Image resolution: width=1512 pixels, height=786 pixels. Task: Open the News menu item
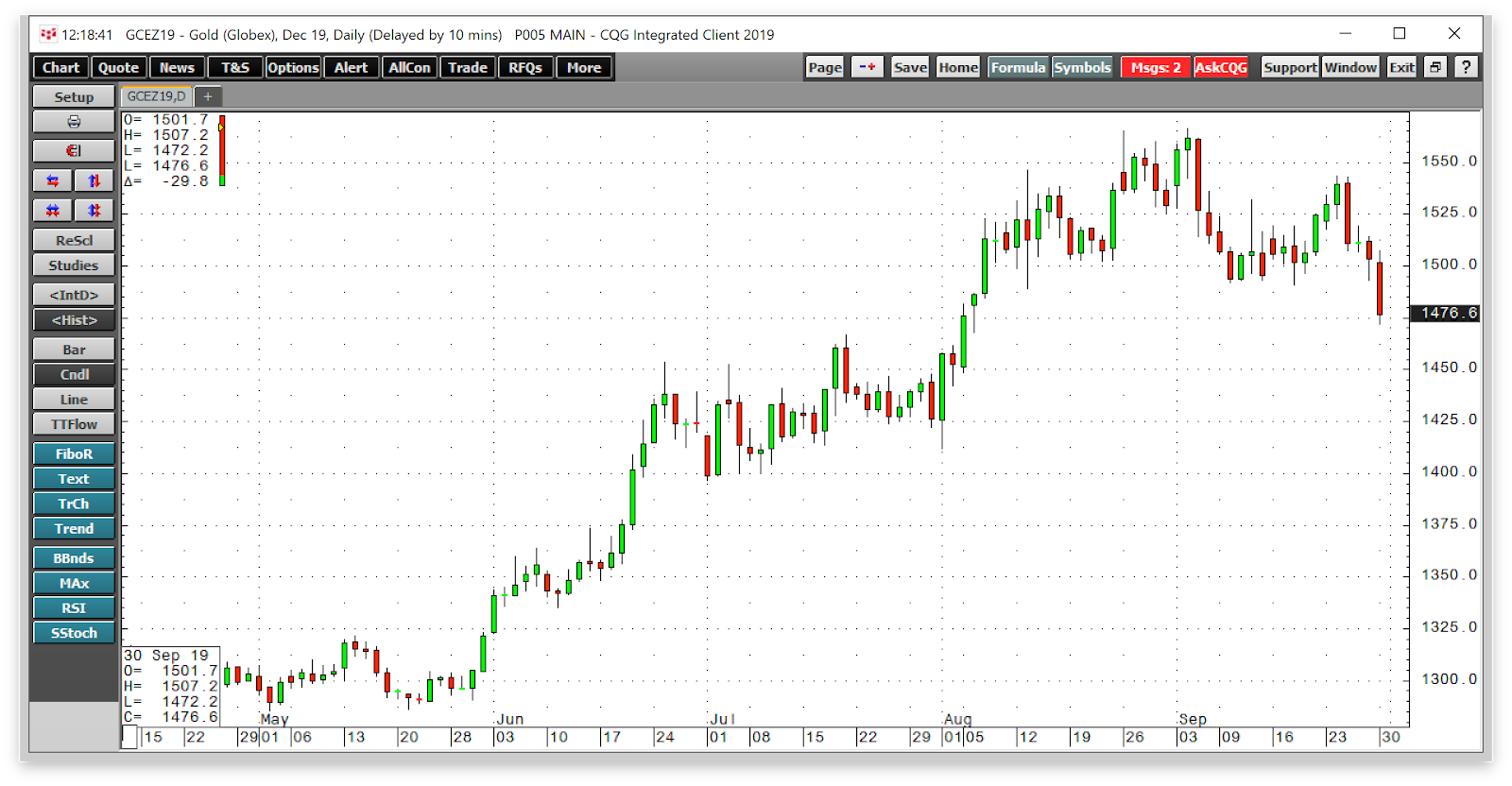coord(177,67)
